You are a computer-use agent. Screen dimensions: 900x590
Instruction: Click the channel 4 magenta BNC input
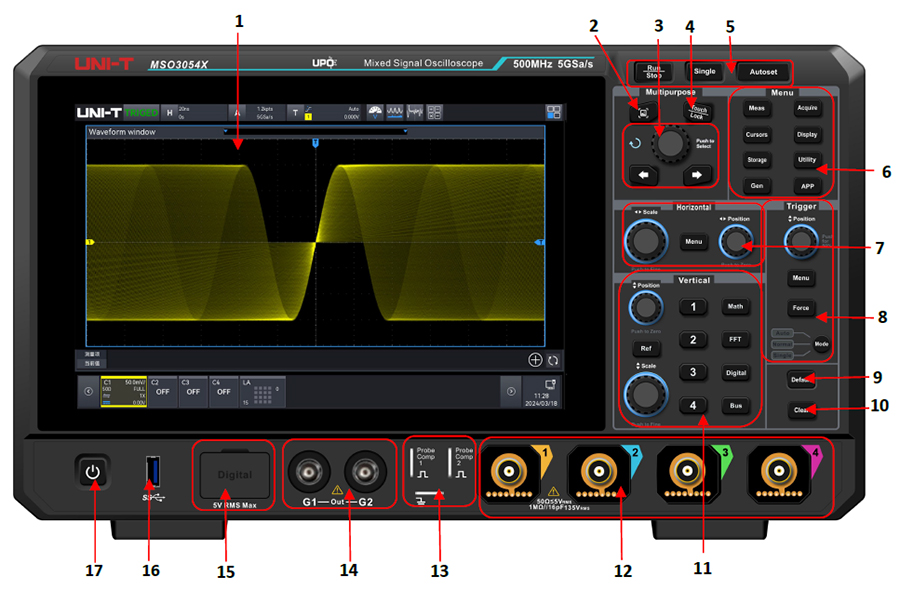coord(778,473)
